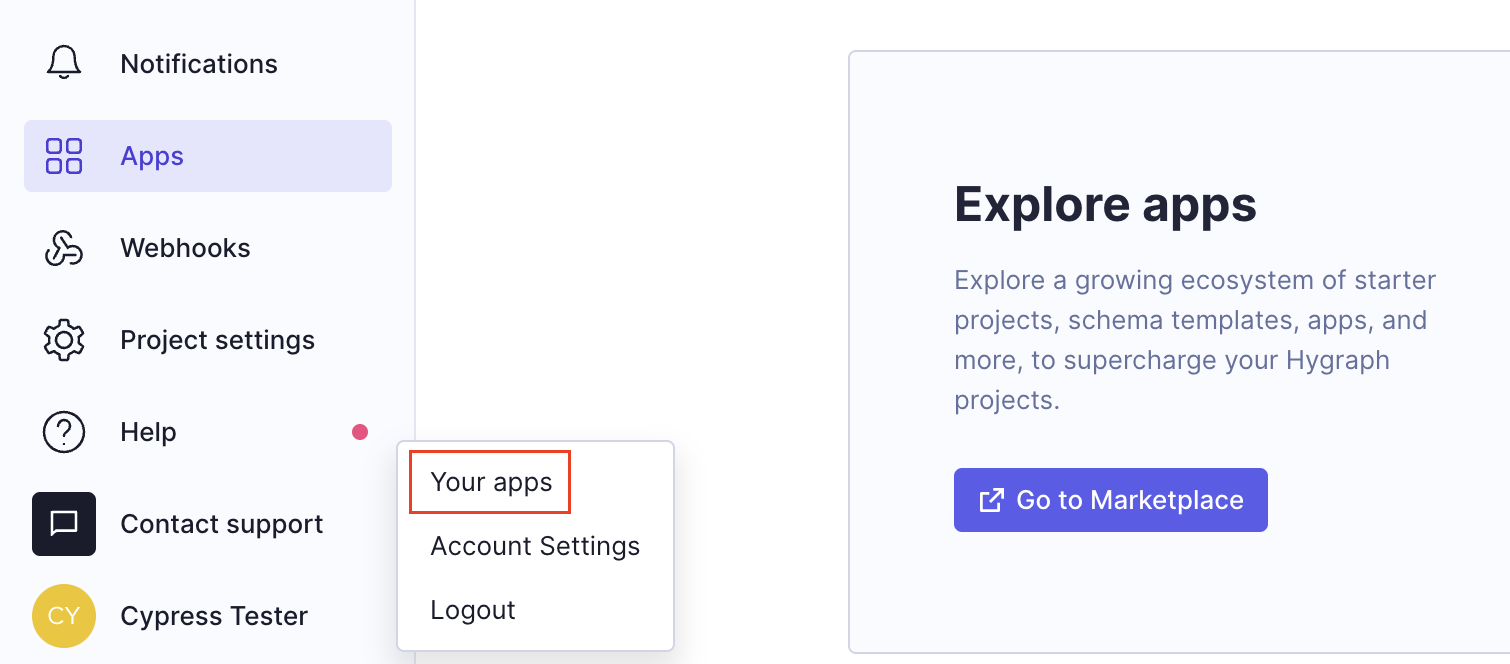Image resolution: width=1510 pixels, height=664 pixels.
Task: Click the red dot beside Help
Action: click(x=360, y=432)
